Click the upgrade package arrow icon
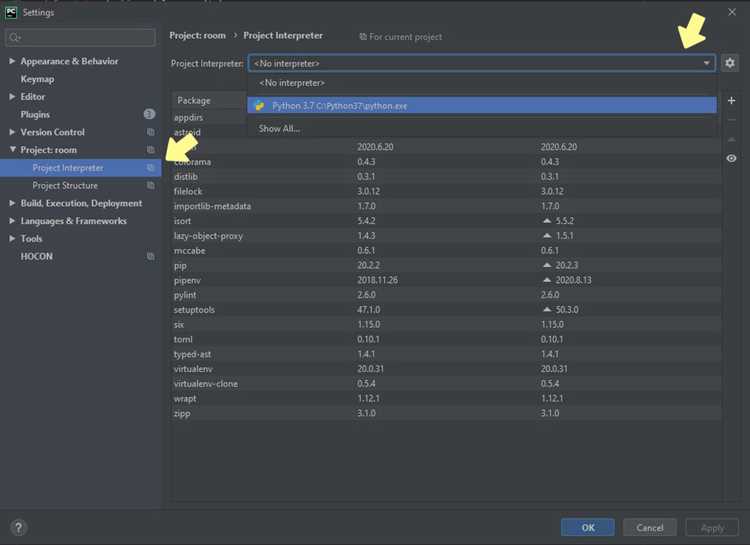 point(731,139)
